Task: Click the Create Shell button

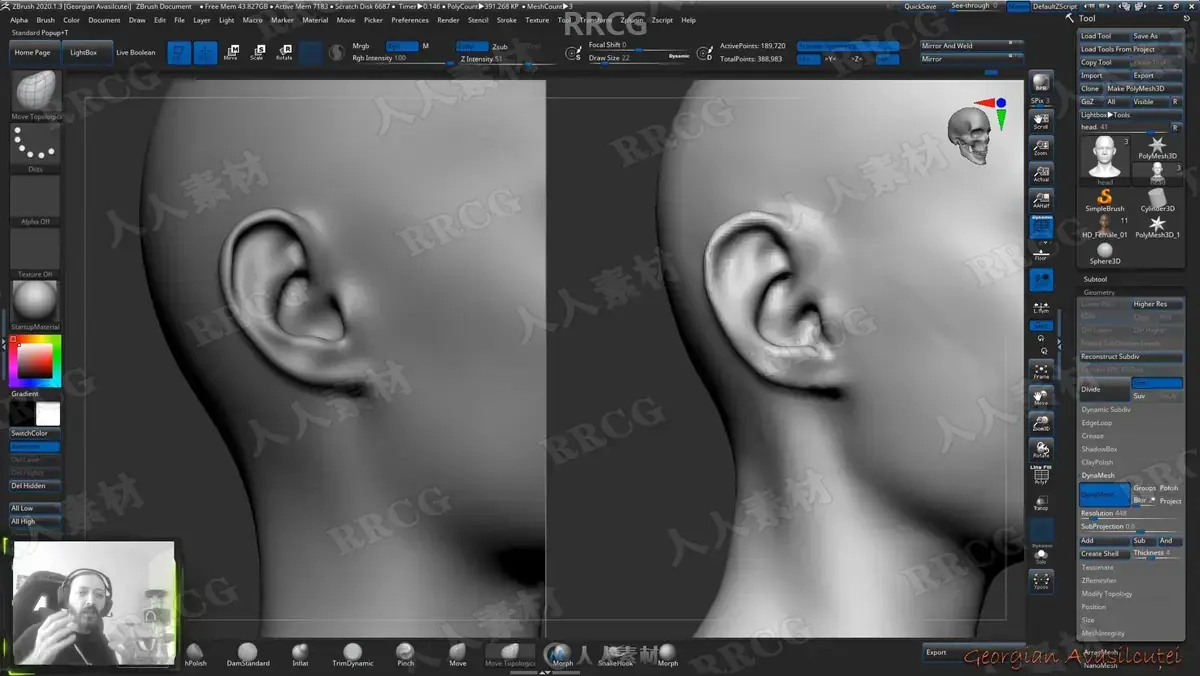Action: pos(1105,553)
